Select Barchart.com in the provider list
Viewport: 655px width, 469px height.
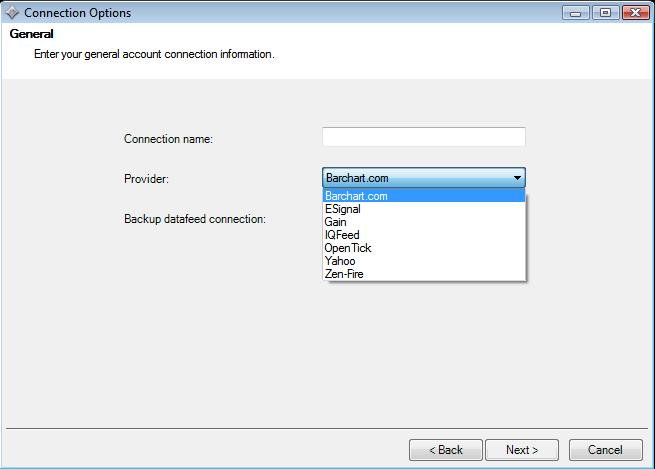(x=424, y=196)
